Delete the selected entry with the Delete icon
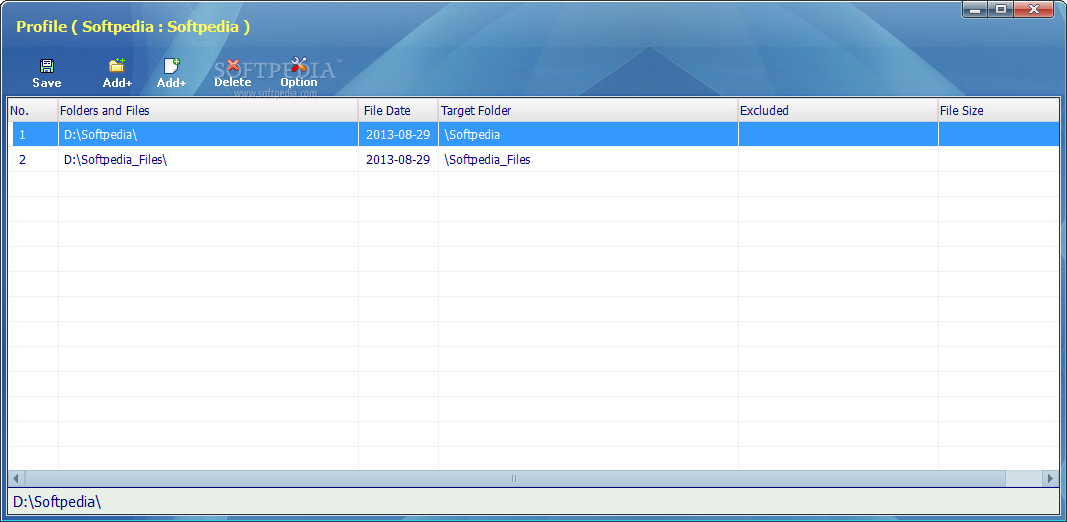Screen dimensions: 1067x522 (233, 74)
